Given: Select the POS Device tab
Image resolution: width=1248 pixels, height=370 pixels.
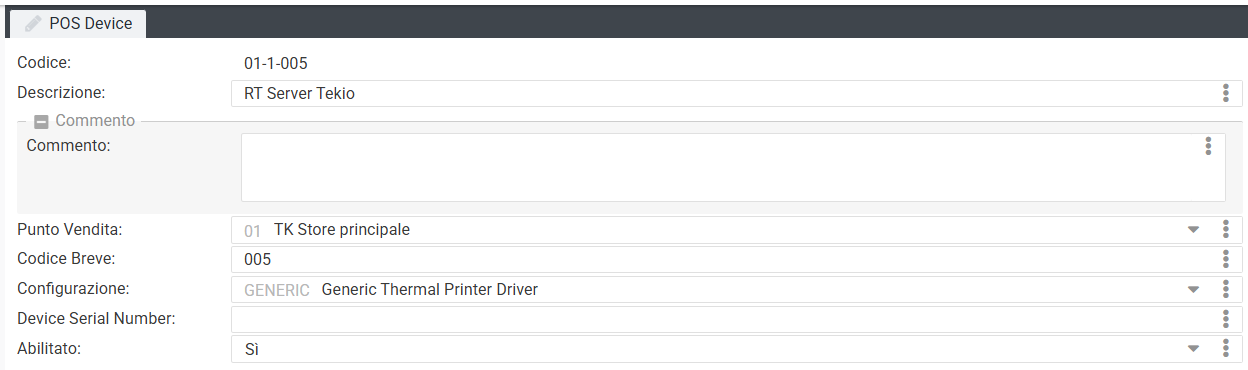Looking at the screenshot, I should (78, 24).
